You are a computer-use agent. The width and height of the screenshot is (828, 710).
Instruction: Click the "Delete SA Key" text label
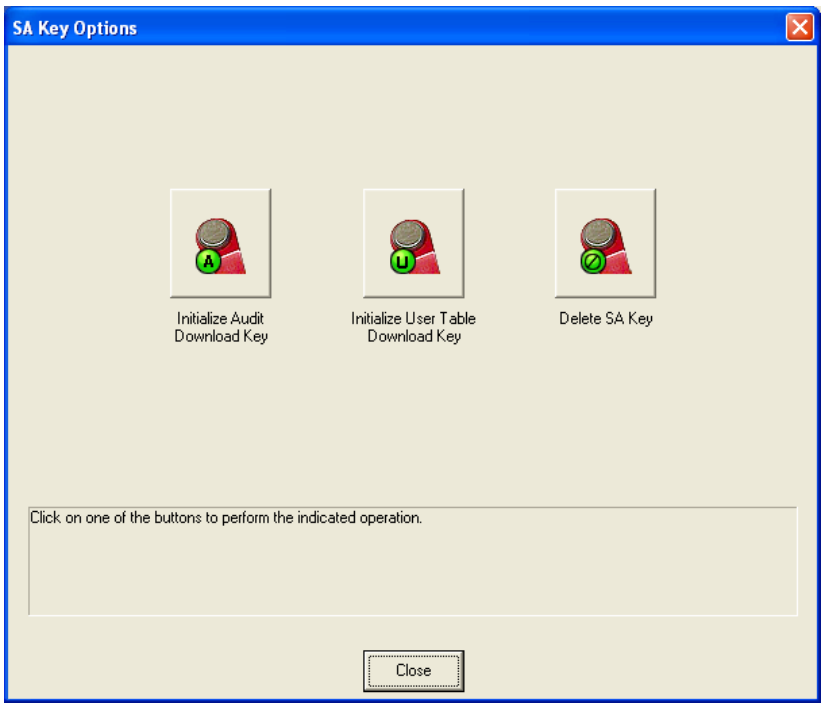click(605, 319)
